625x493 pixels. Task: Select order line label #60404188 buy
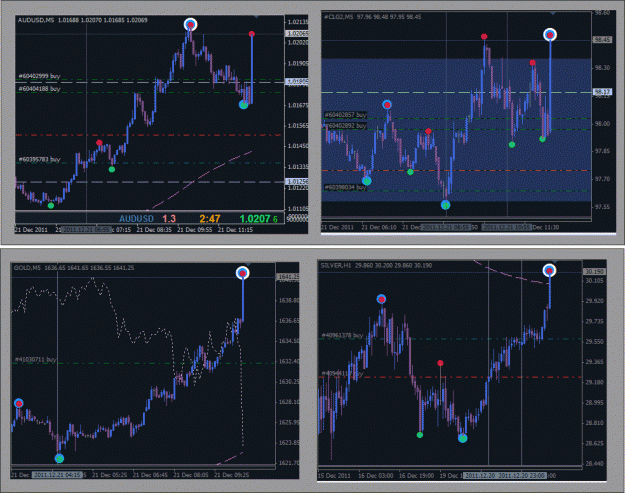39,88
